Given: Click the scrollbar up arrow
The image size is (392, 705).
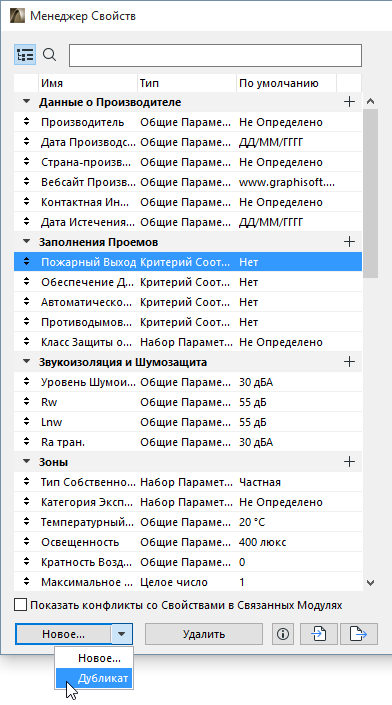Looking at the screenshot, I should click(x=370, y=102).
